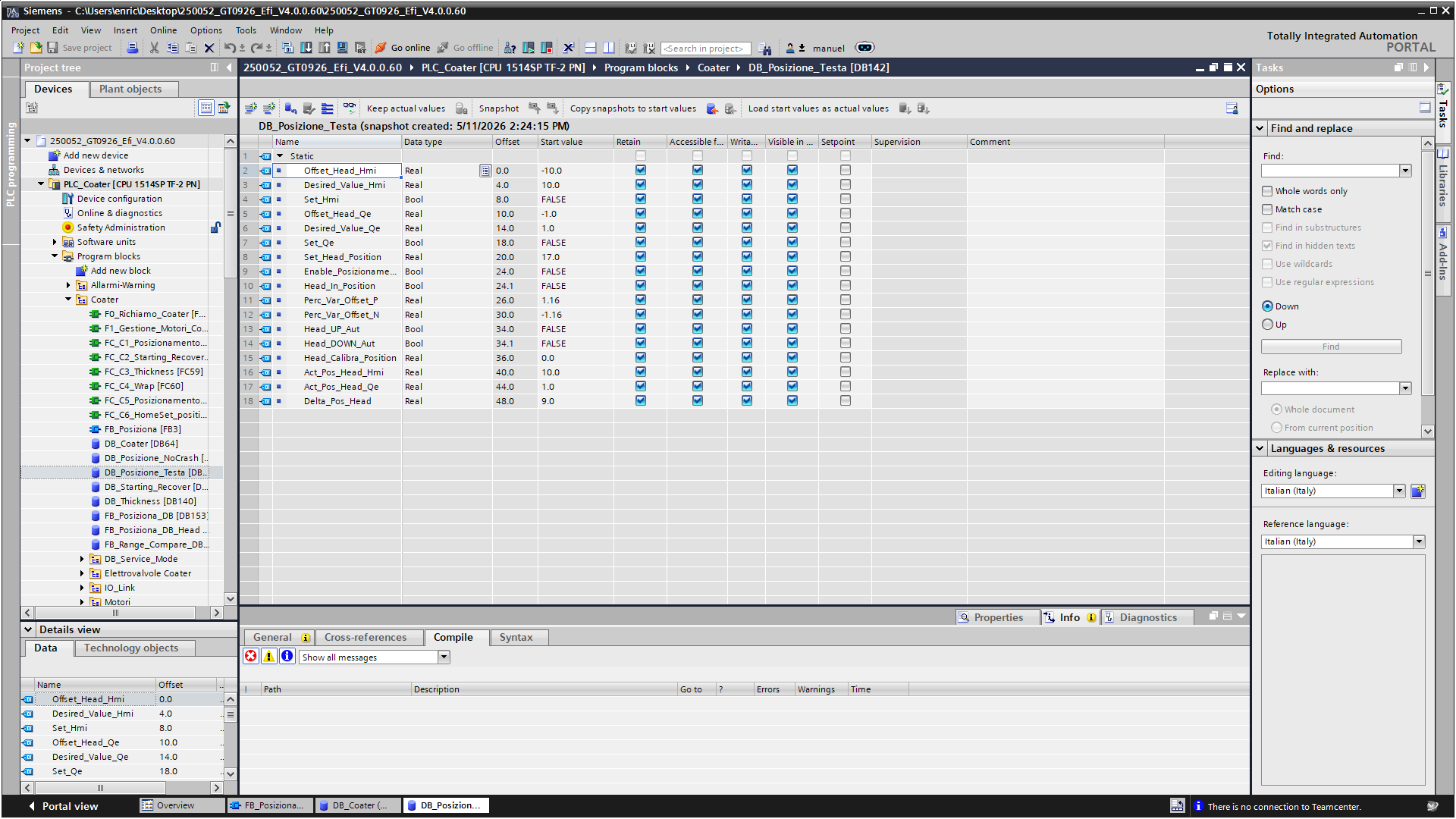Click the Compile icon in main toolbar
The image size is (1456, 819).
tap(287, 48)
